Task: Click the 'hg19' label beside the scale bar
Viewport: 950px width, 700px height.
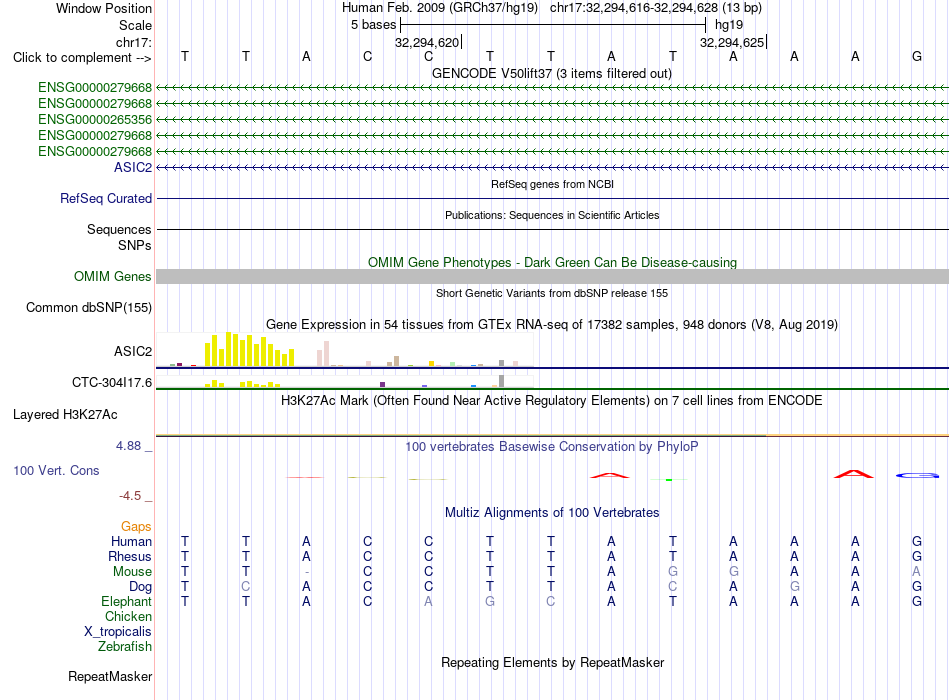Action: (729, 25)
